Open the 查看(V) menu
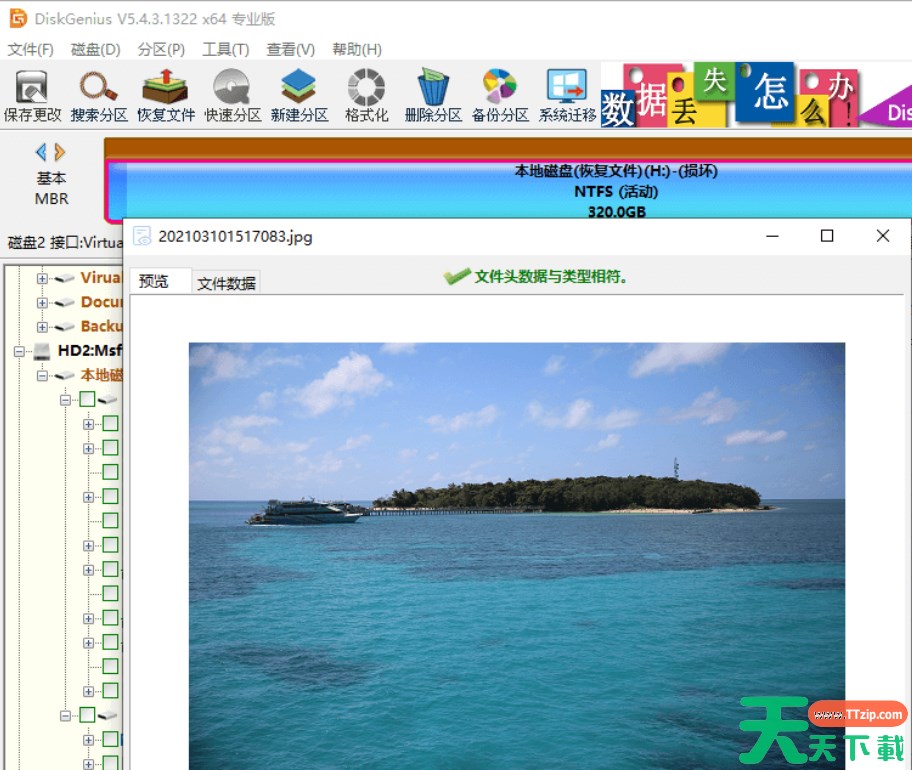 (x=290, y=49)
